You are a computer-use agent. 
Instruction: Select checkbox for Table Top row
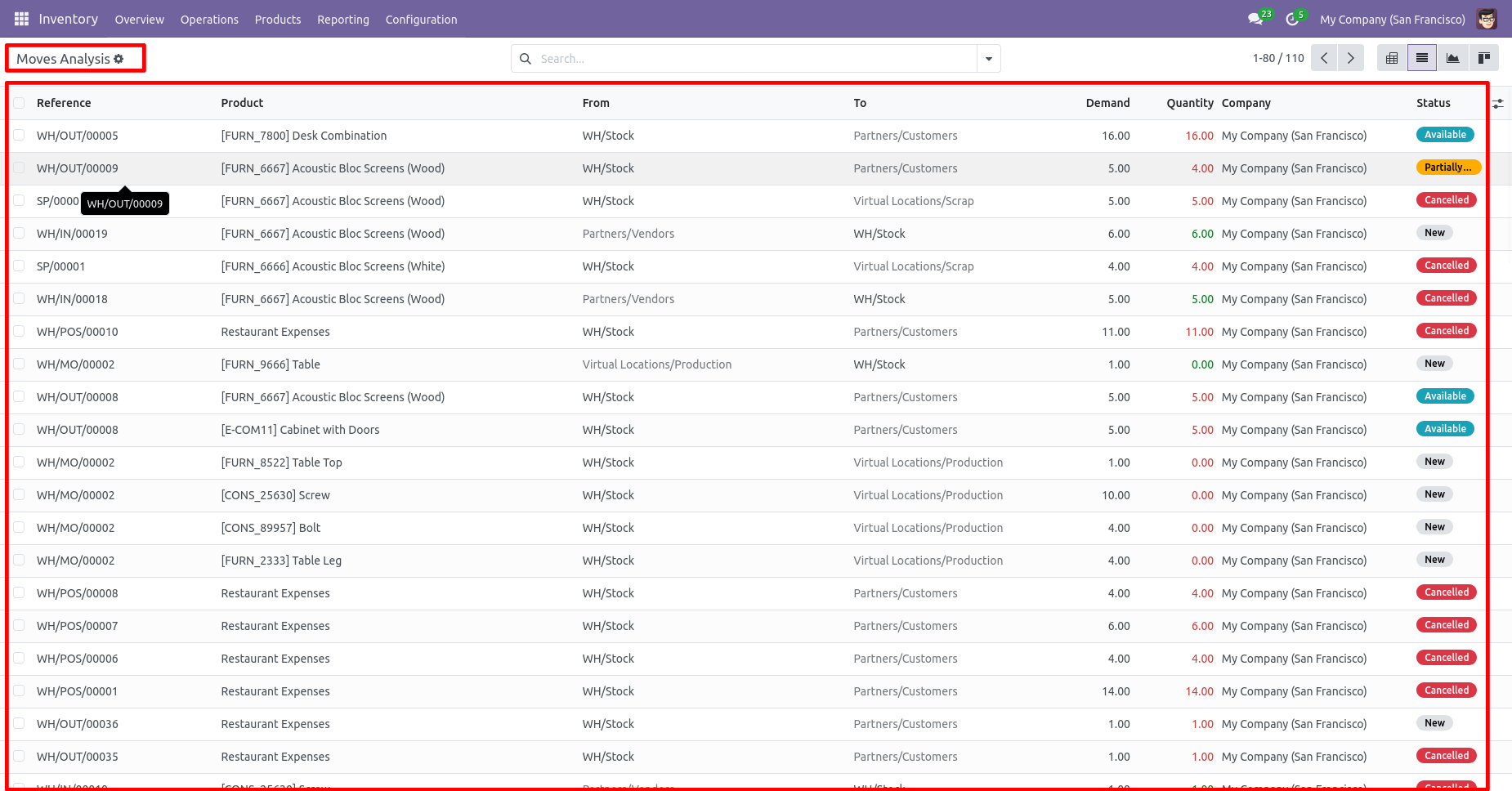tap(19, 463)
